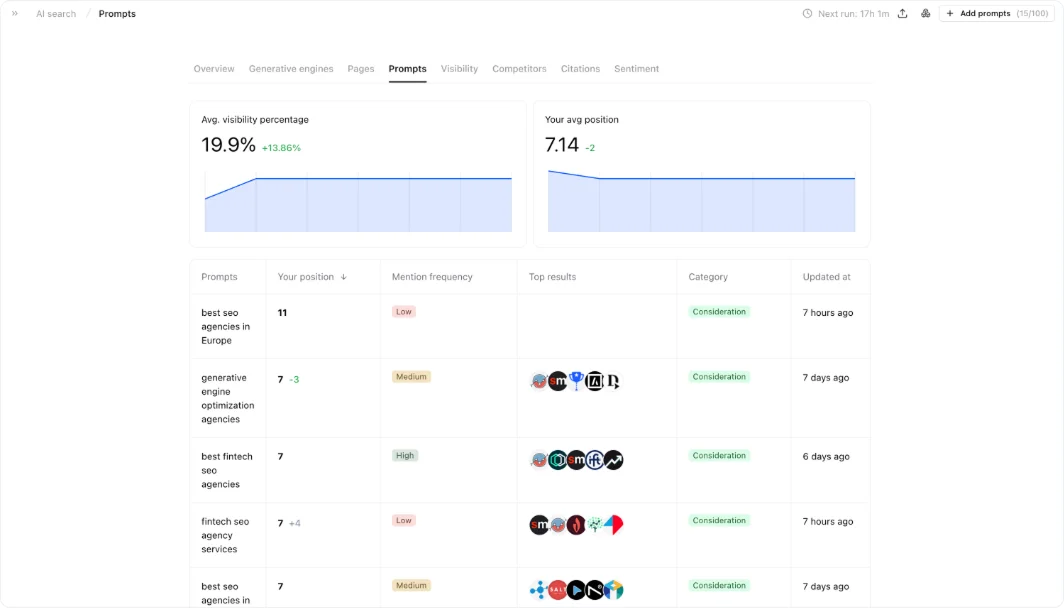1064x608 pixels.
Task: Click flame logo in fintech seo services row
Action: [x=576, y=525]
